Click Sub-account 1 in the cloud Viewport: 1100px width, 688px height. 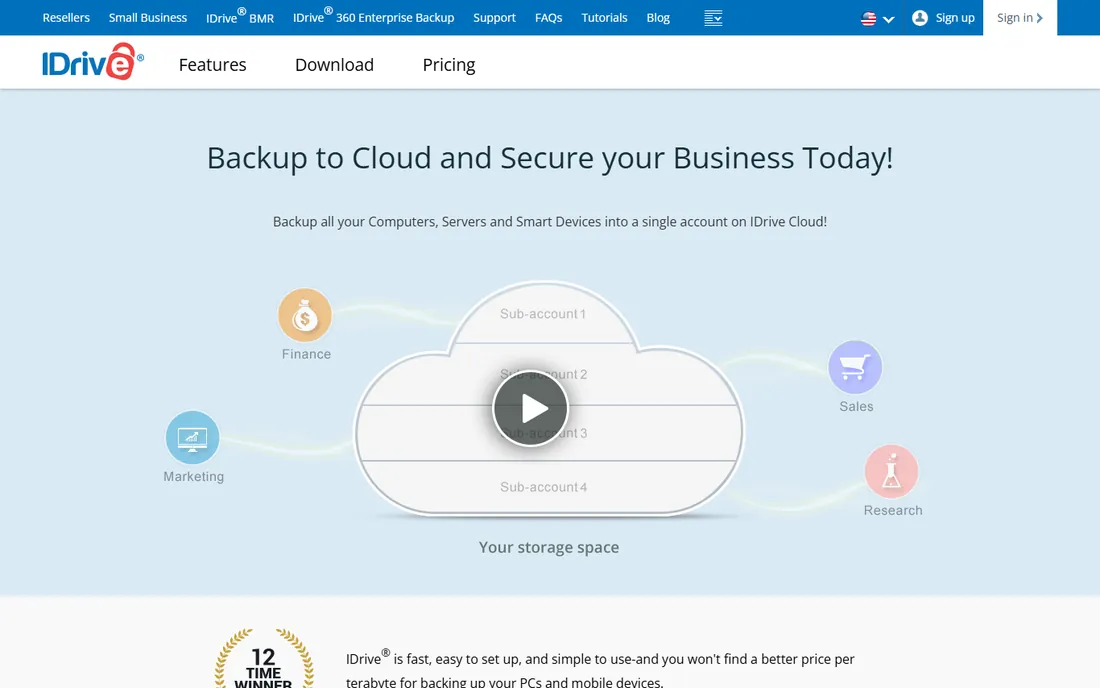click(543, 313)
